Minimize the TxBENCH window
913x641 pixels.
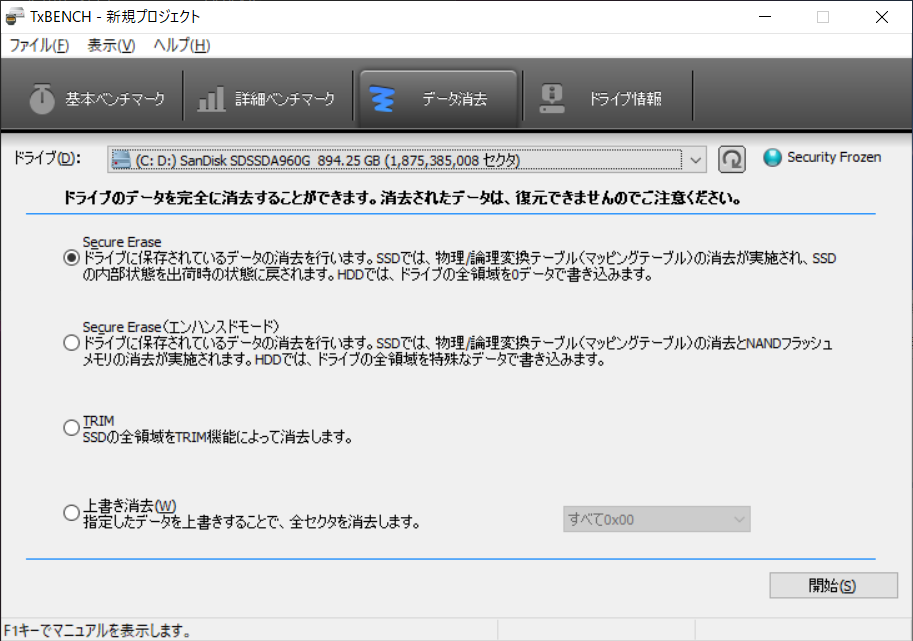point(765,17)
